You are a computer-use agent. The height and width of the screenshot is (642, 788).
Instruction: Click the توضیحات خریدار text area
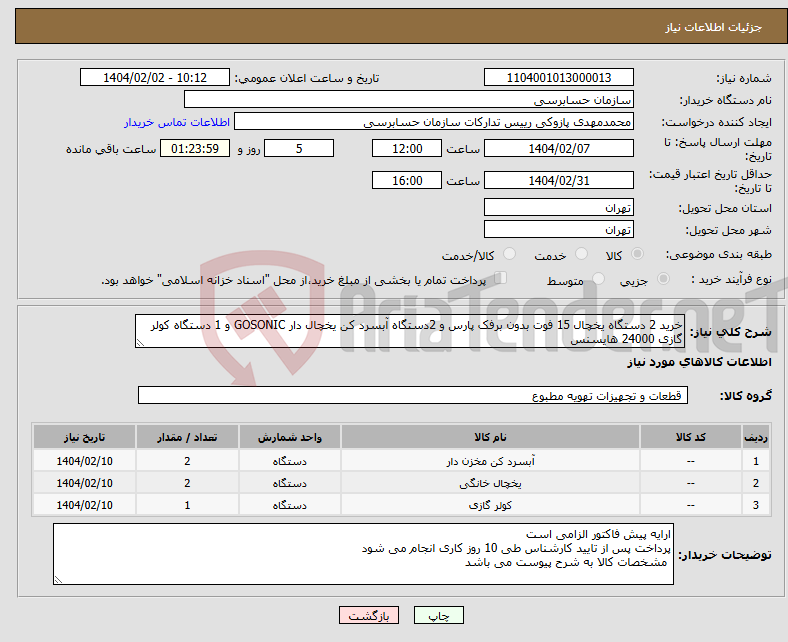[x=363, y=554]
